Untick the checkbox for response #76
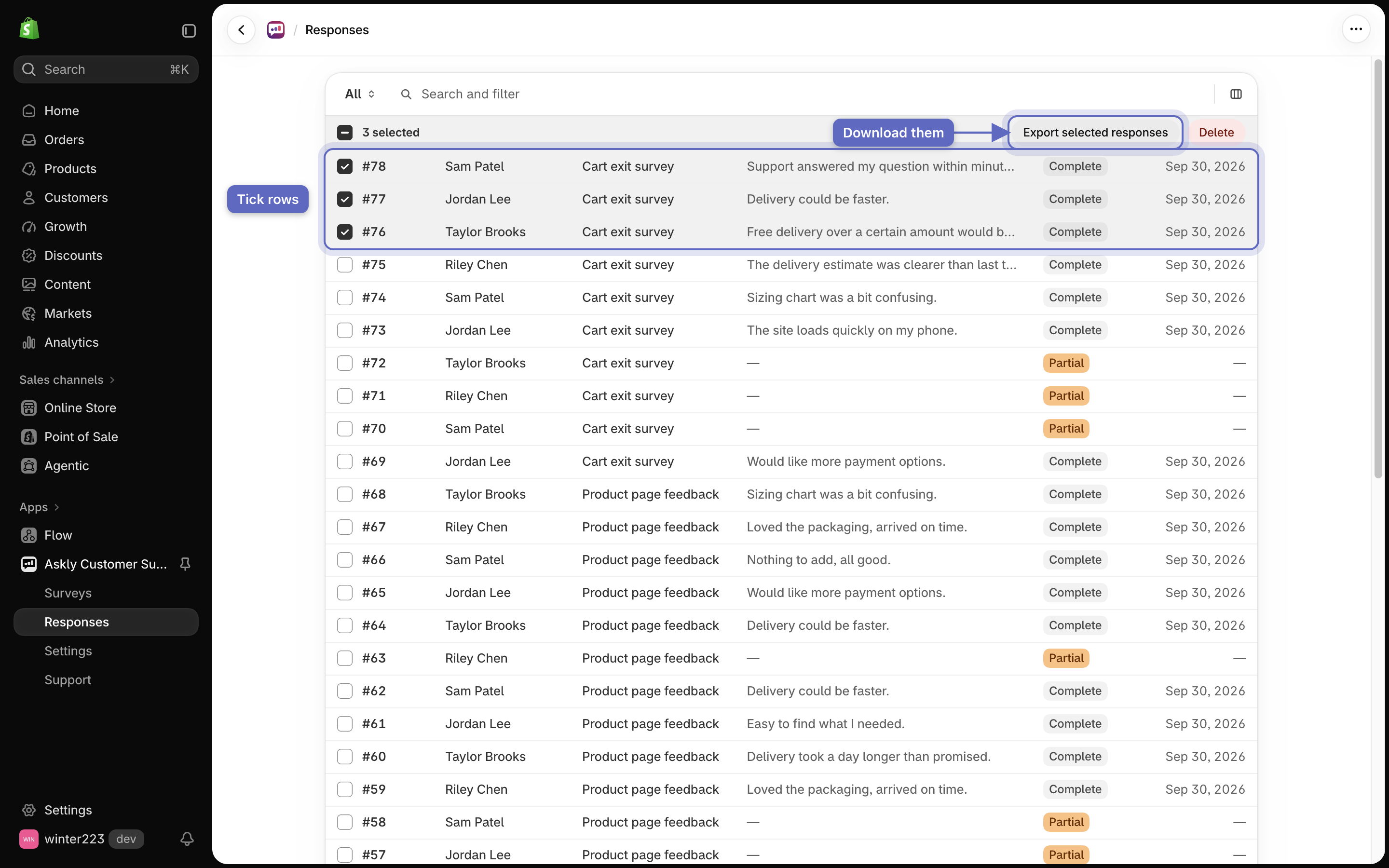Image resolution: width=1389 pixels, height=868 pixels. tap(344, 232)
